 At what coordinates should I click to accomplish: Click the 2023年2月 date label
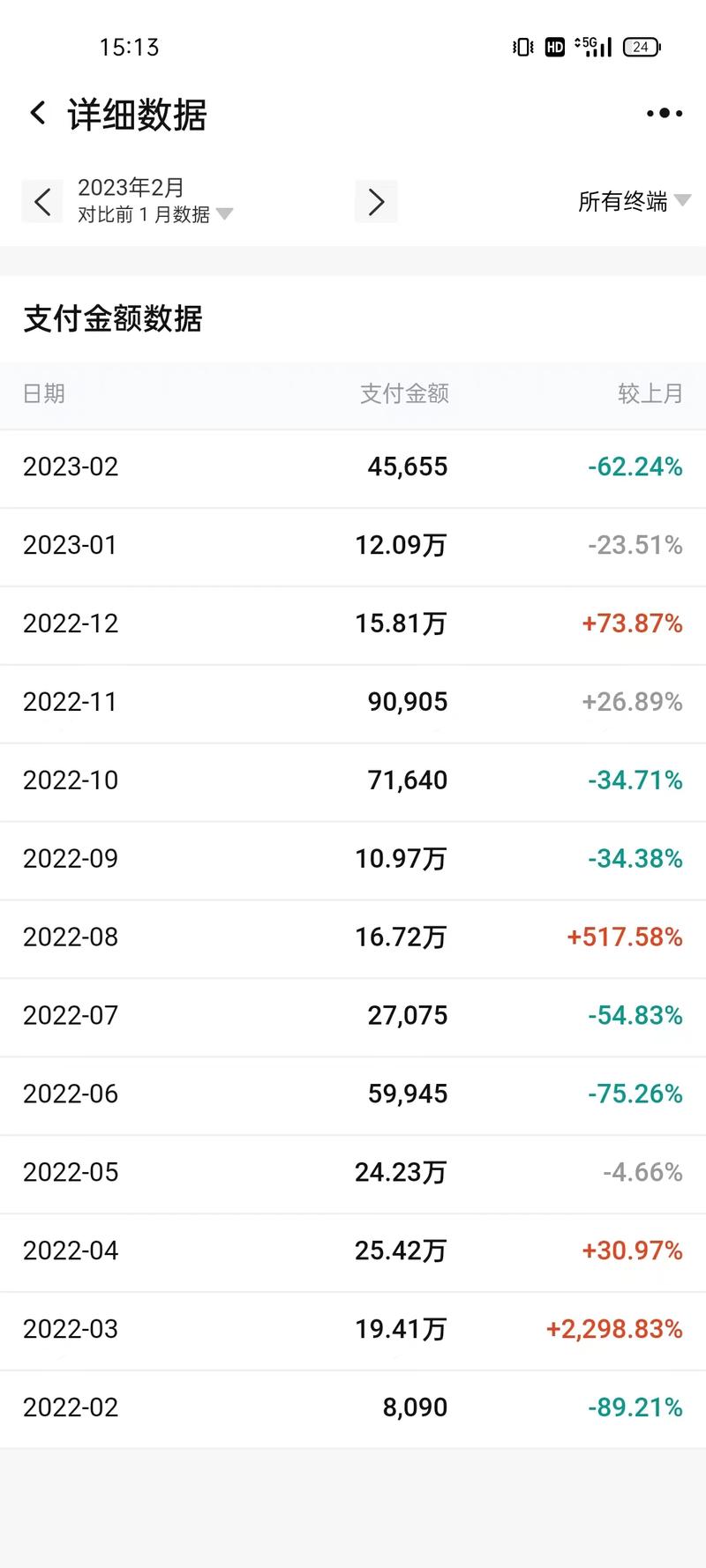[131, 187]
